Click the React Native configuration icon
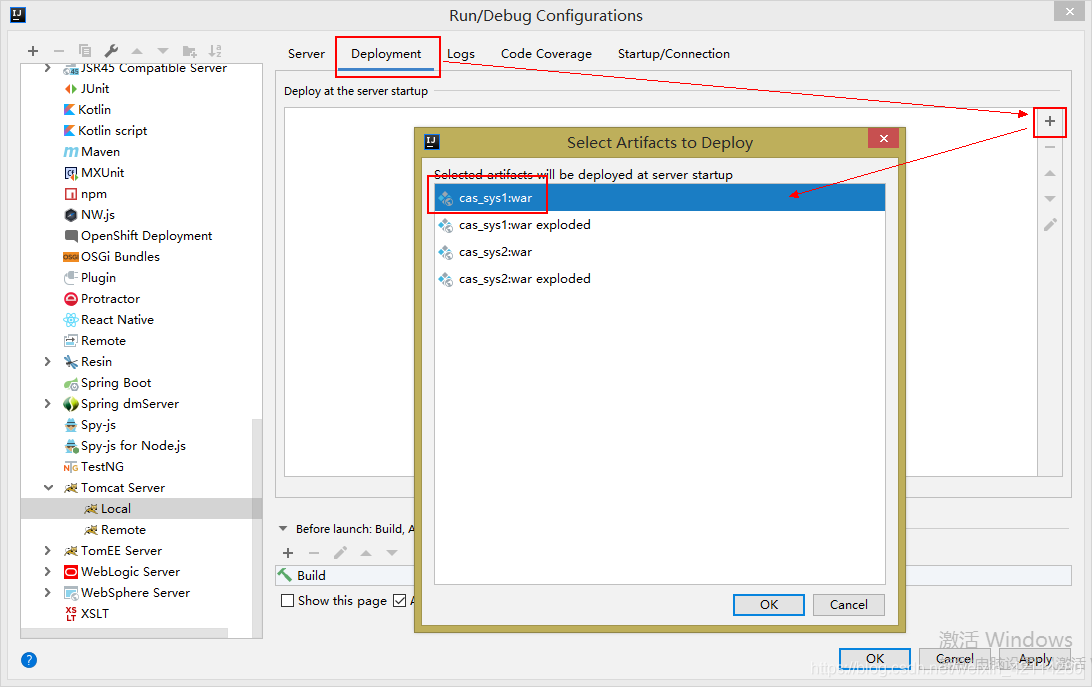This screenshot has width=1092, height=687. [x=70, y=320]
